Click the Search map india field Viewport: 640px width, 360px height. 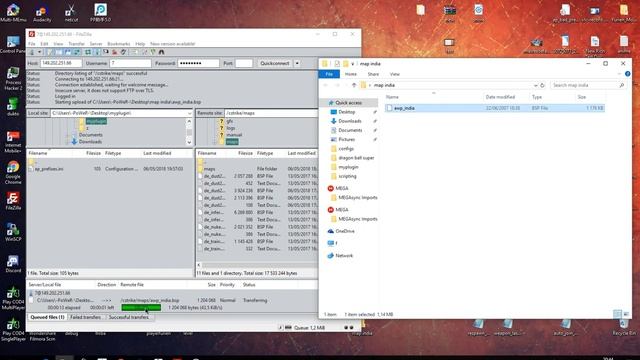(589, 85)
